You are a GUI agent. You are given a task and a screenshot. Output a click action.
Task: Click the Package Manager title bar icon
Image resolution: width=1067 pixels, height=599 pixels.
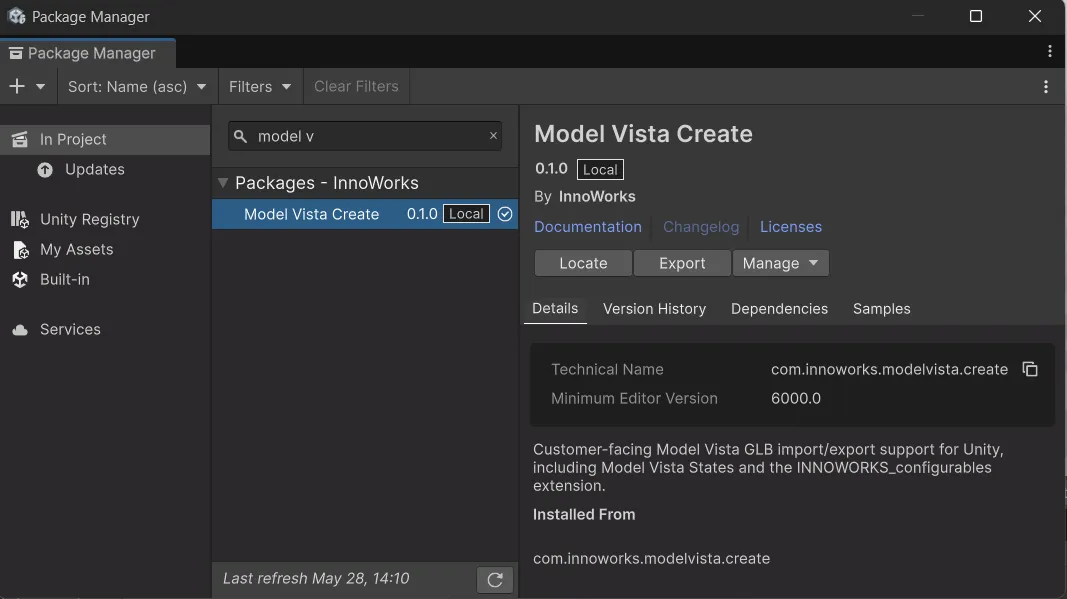(x=16, y=16)
